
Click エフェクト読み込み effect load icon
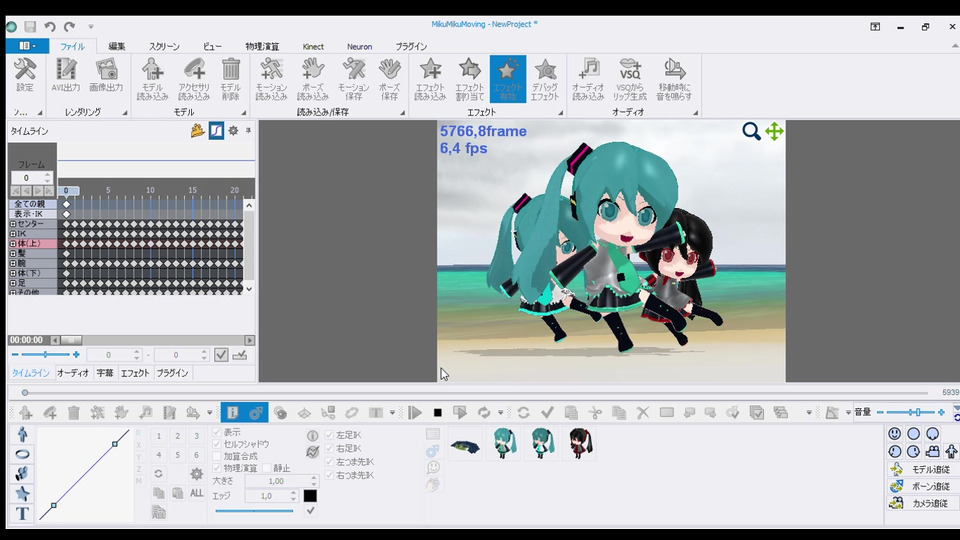coord(430,79)
